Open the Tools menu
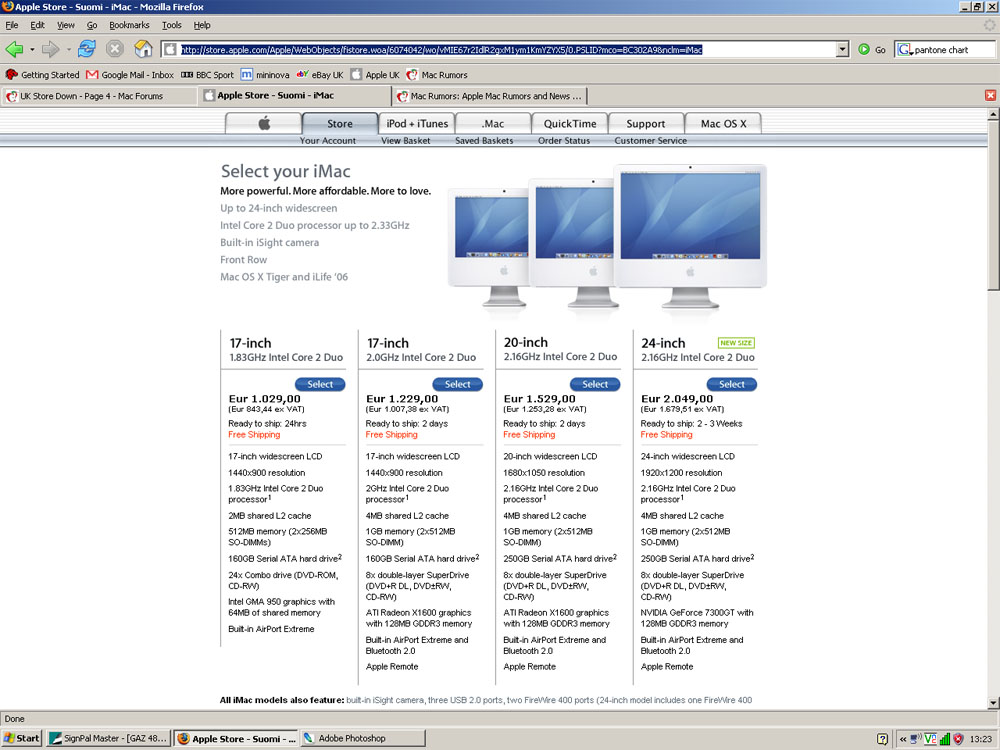The width and height of the screenshot is (1000, 750). point(172,25)
